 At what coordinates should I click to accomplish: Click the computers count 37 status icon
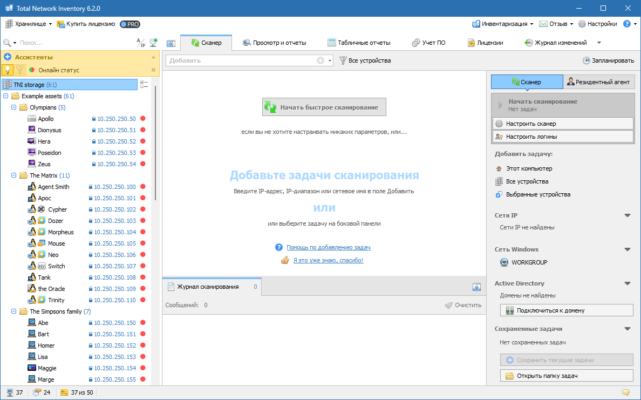tap(14, 393)
